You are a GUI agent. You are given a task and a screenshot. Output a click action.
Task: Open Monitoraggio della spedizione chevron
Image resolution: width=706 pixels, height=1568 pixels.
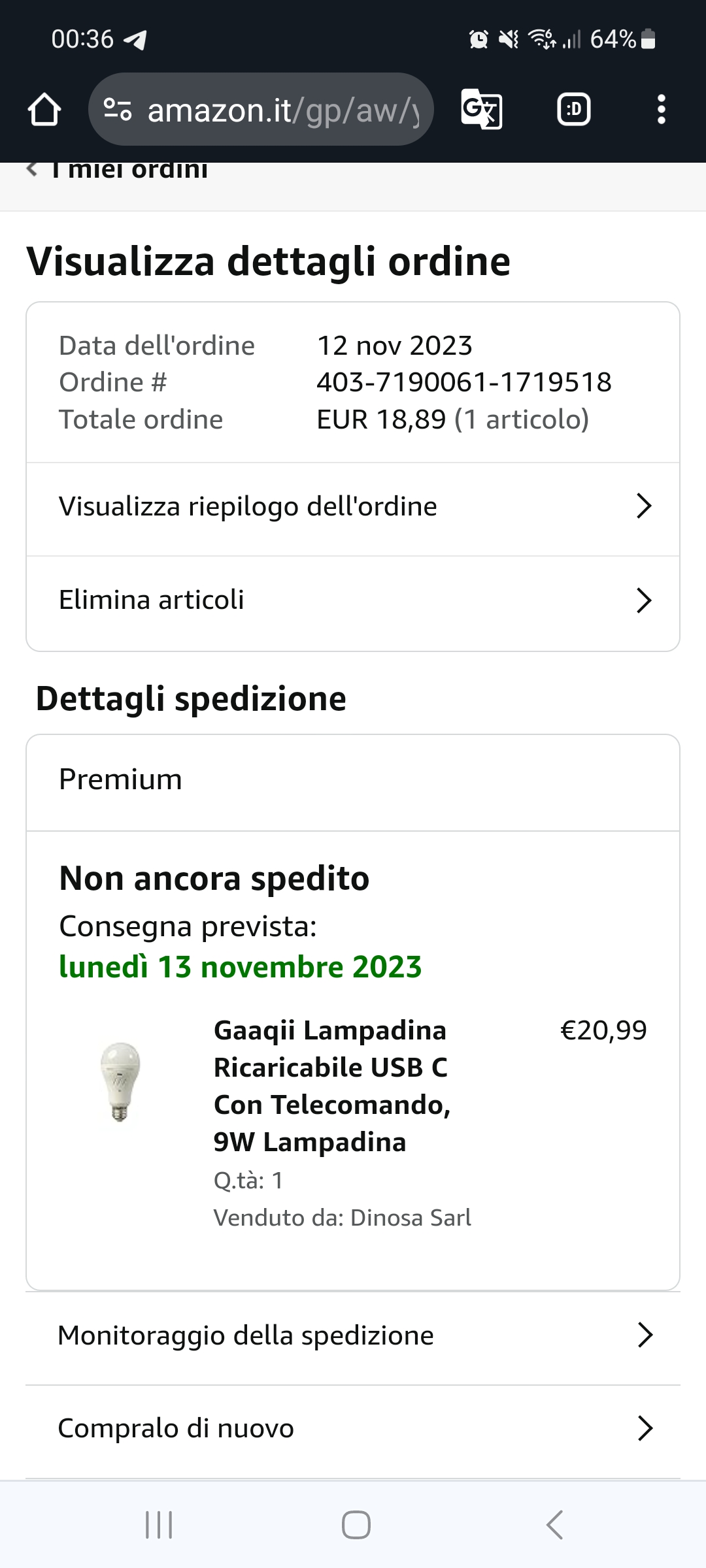645,1335
